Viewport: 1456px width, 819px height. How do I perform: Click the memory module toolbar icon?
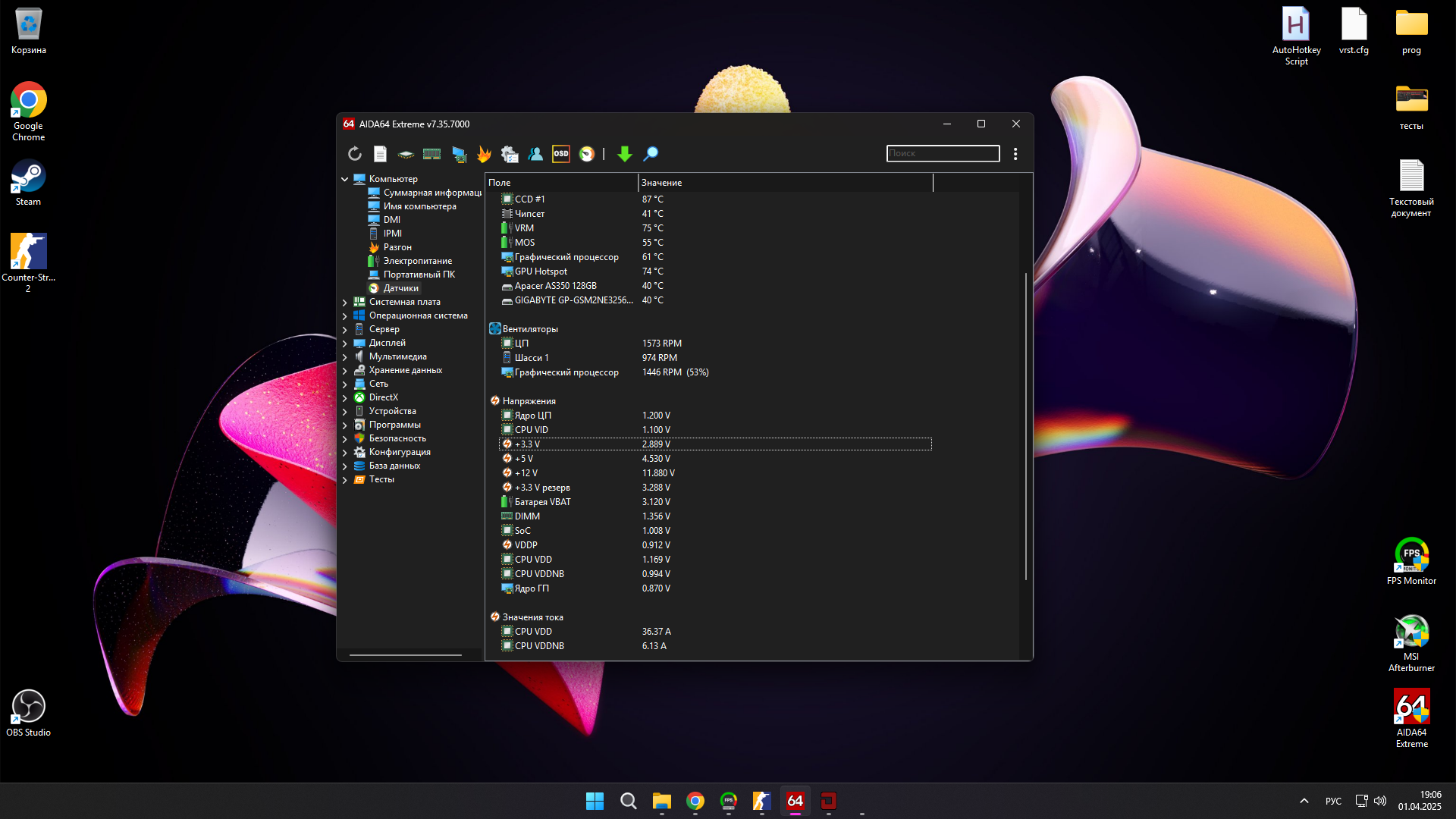tap(432, 154)
